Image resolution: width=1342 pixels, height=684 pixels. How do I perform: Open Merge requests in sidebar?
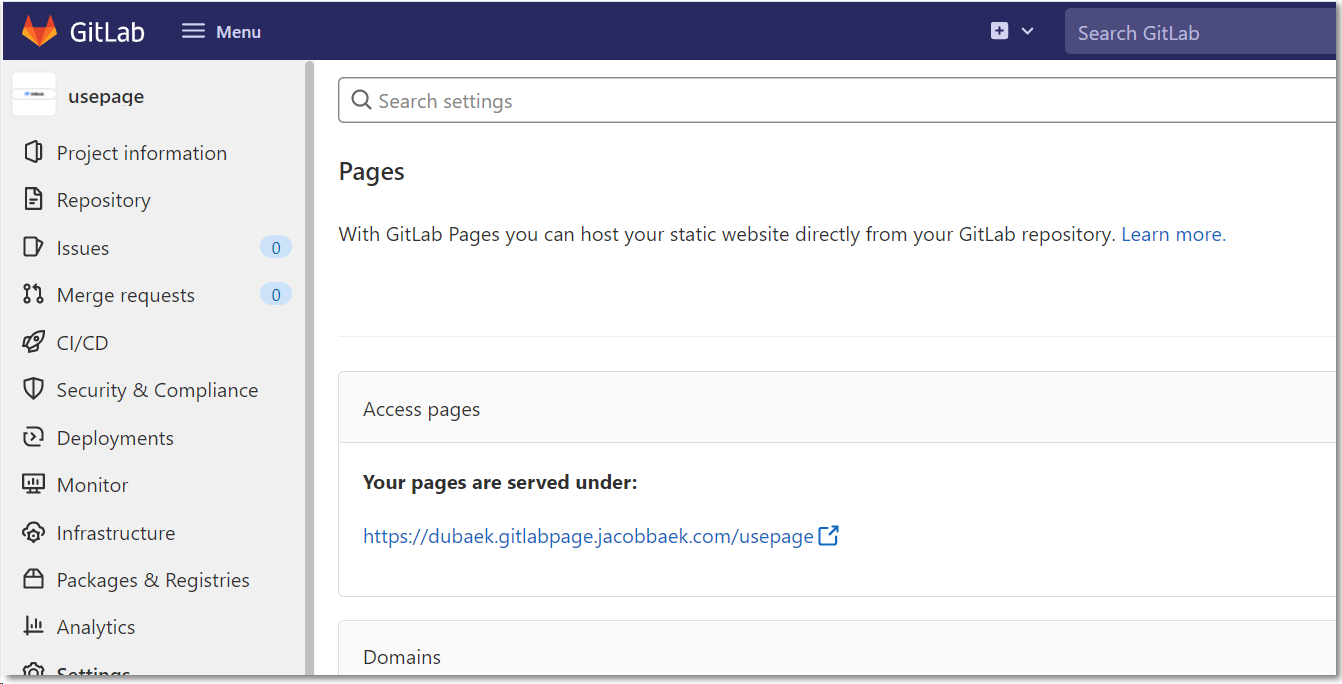tap(126, 295)
